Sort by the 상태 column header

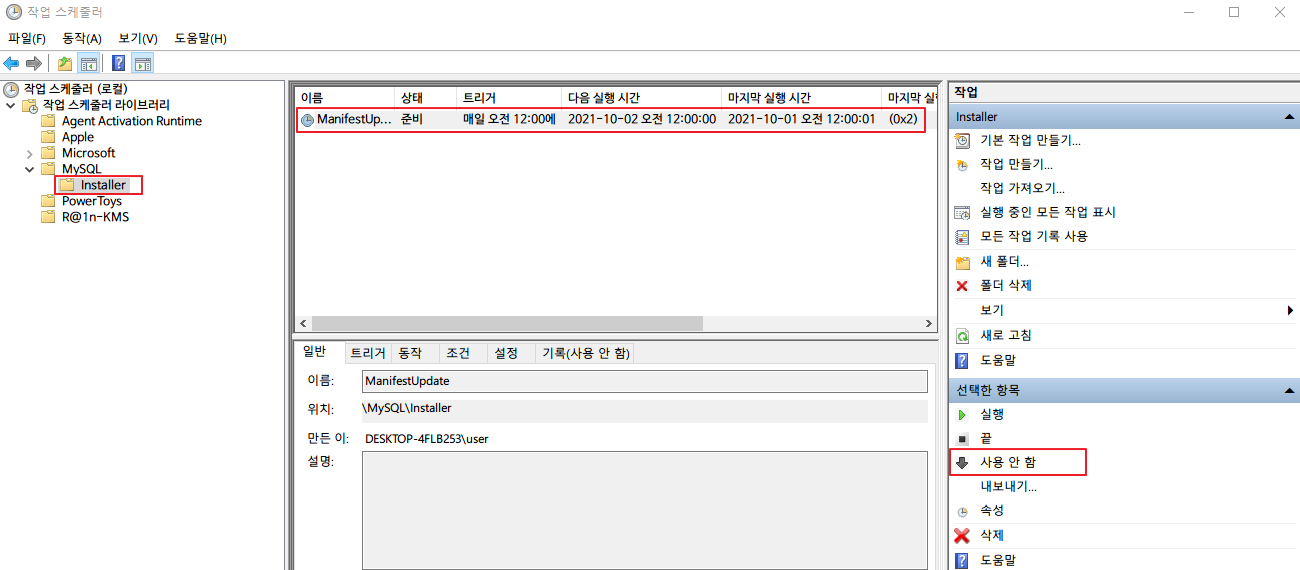(x=426, y=98)
